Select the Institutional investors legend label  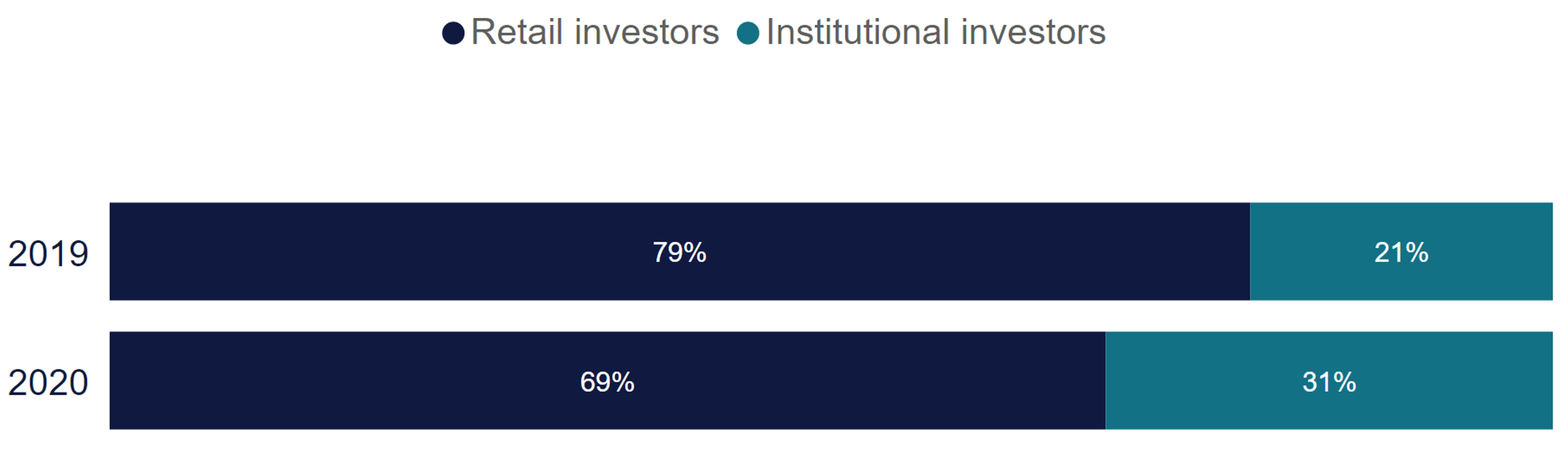click(935, 32)
